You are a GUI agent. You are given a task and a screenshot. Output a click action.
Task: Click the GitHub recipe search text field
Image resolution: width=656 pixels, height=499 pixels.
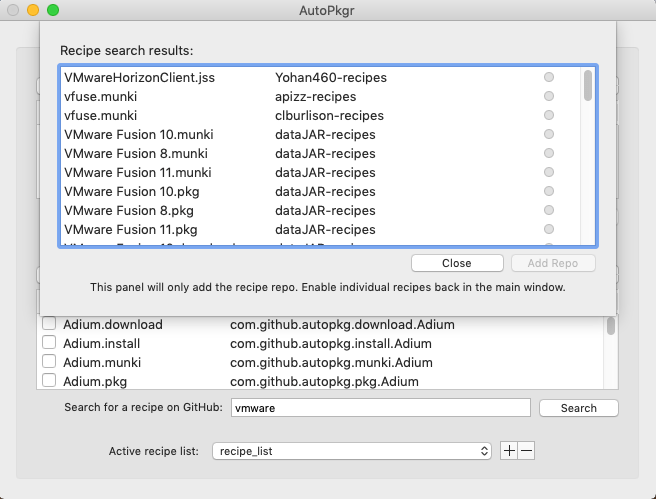[x=379, y=408]
